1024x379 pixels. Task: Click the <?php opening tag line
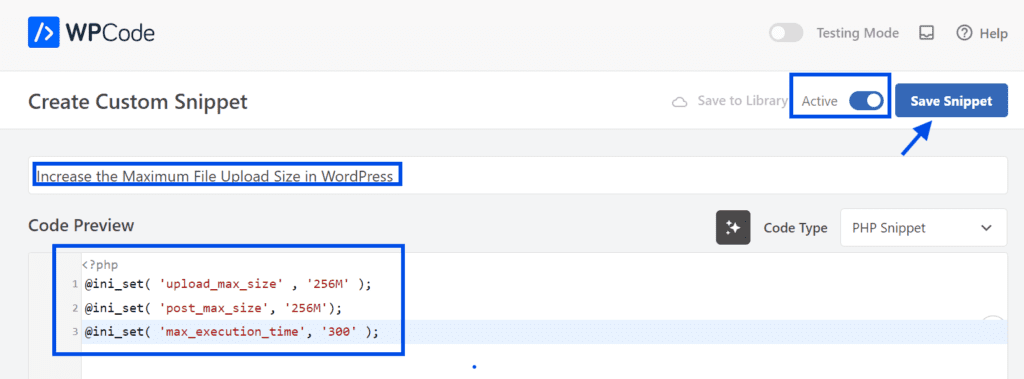pyautogui.click(x=100, y=265)
